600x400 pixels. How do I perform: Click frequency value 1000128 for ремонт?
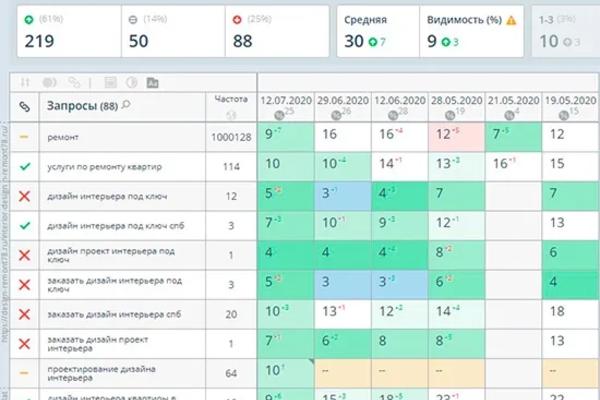pyautogui.click(x=231, y=137)
